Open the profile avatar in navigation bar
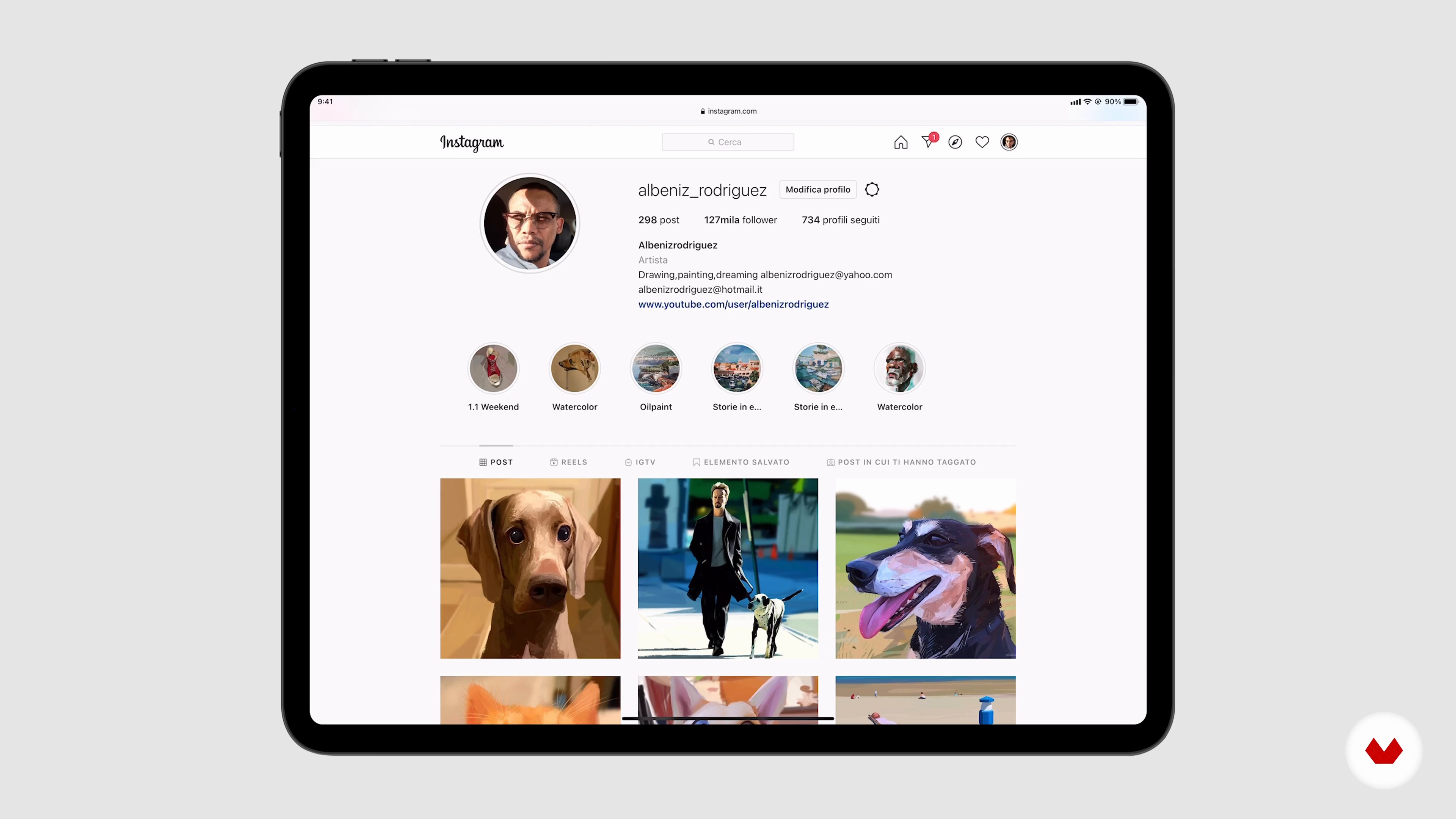Viewport: 1456px width, 819px height. click(x=1009, y=142)
